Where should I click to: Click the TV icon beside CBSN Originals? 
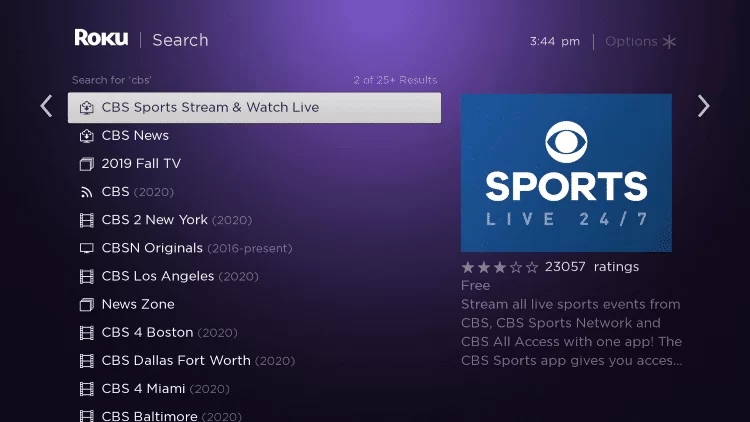87,248
